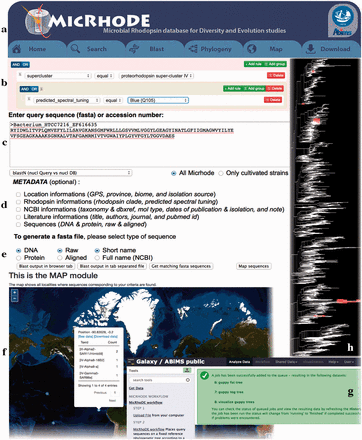Open the blastN program dropdown
362x440 pixels.
coord(71,173)
